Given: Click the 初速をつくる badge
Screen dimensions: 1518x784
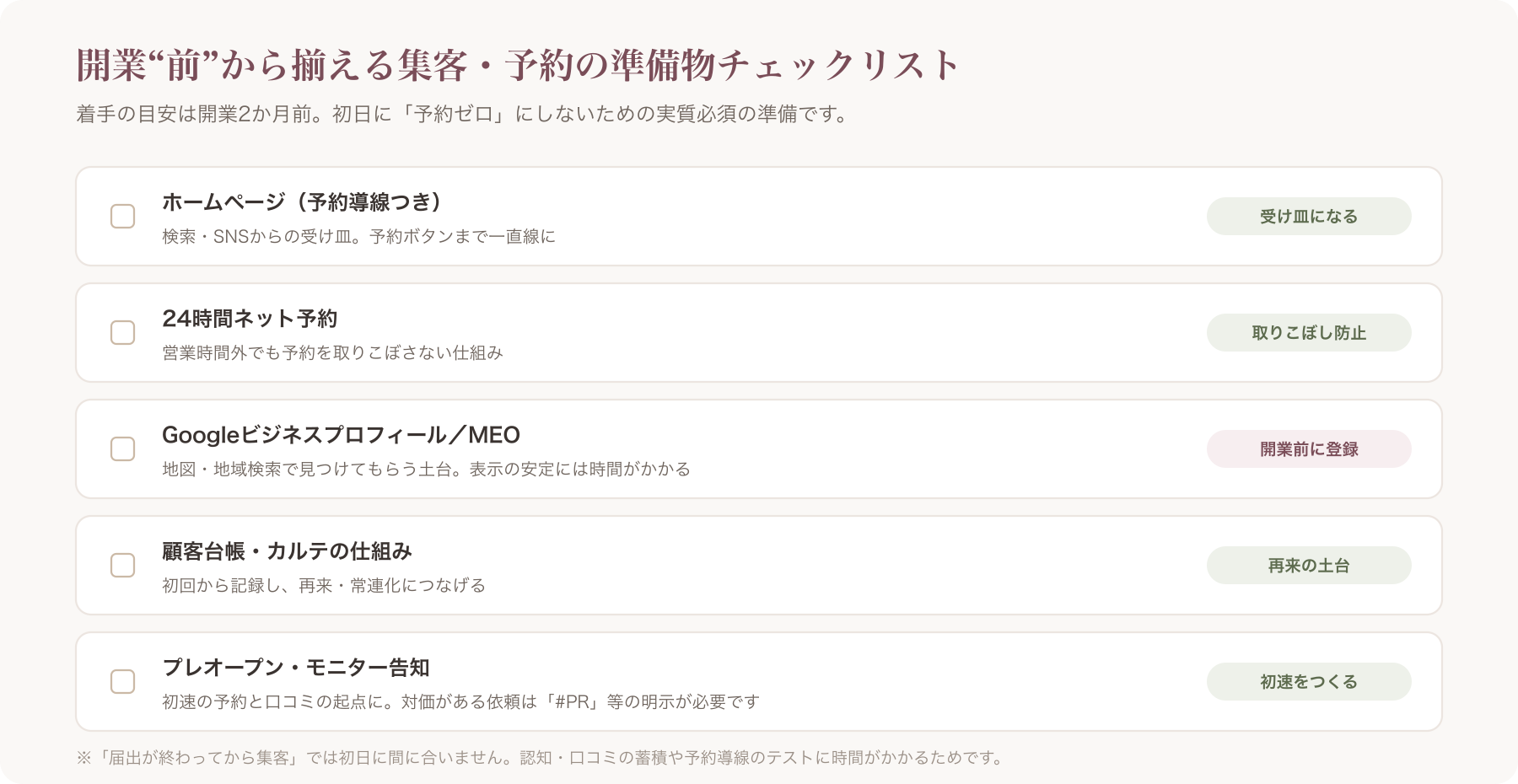Looking at the screenshot, I should click(x=1309, y=682).
